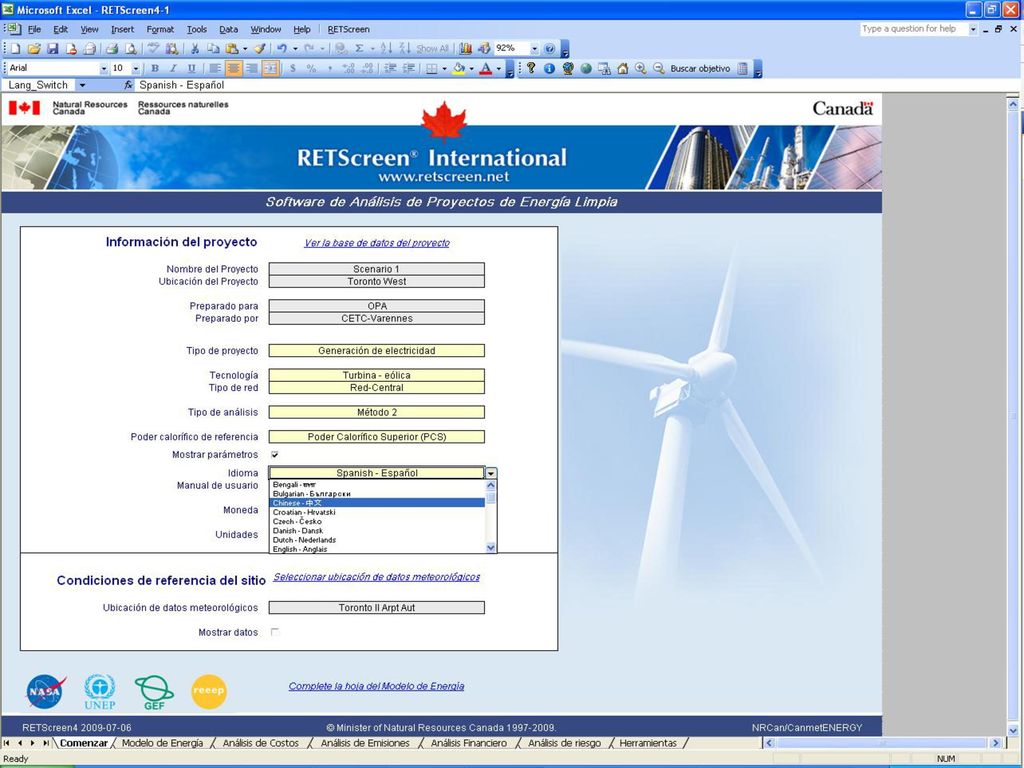Select Croatian - Hrvatski from the language list
This screenshot has width=1024, height=768.
pos(377,512)
